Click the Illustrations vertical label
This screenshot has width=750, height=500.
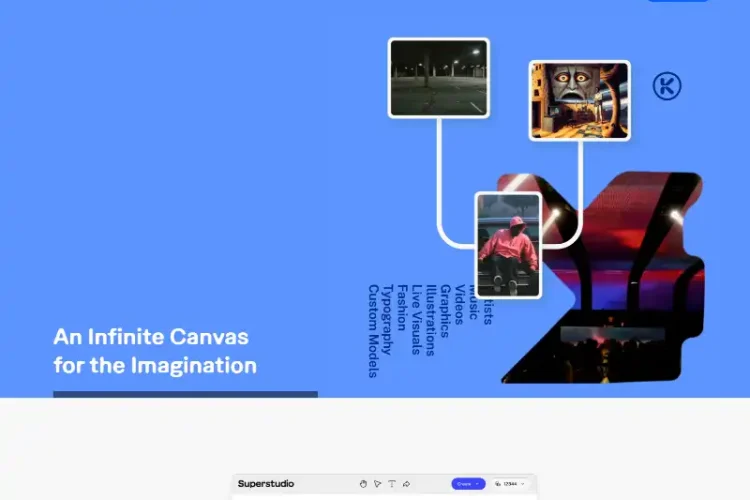tap(430, 320)
